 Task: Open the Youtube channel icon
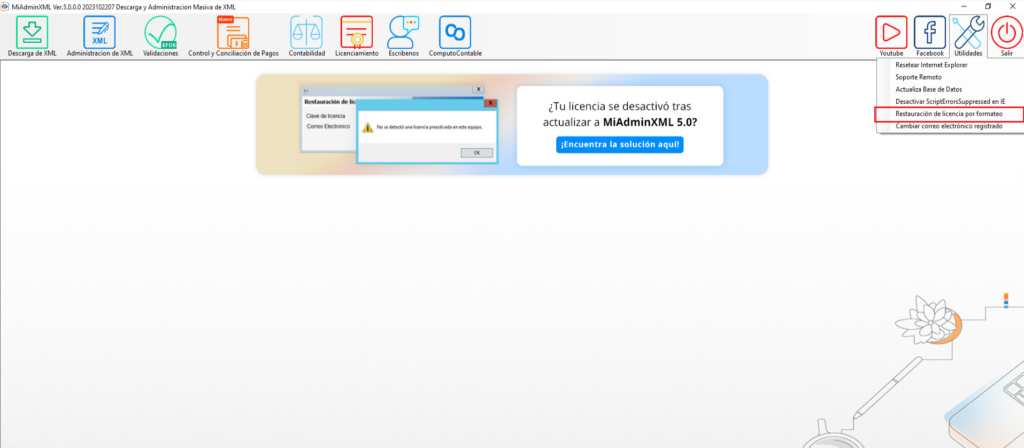(x=891, y=36)
